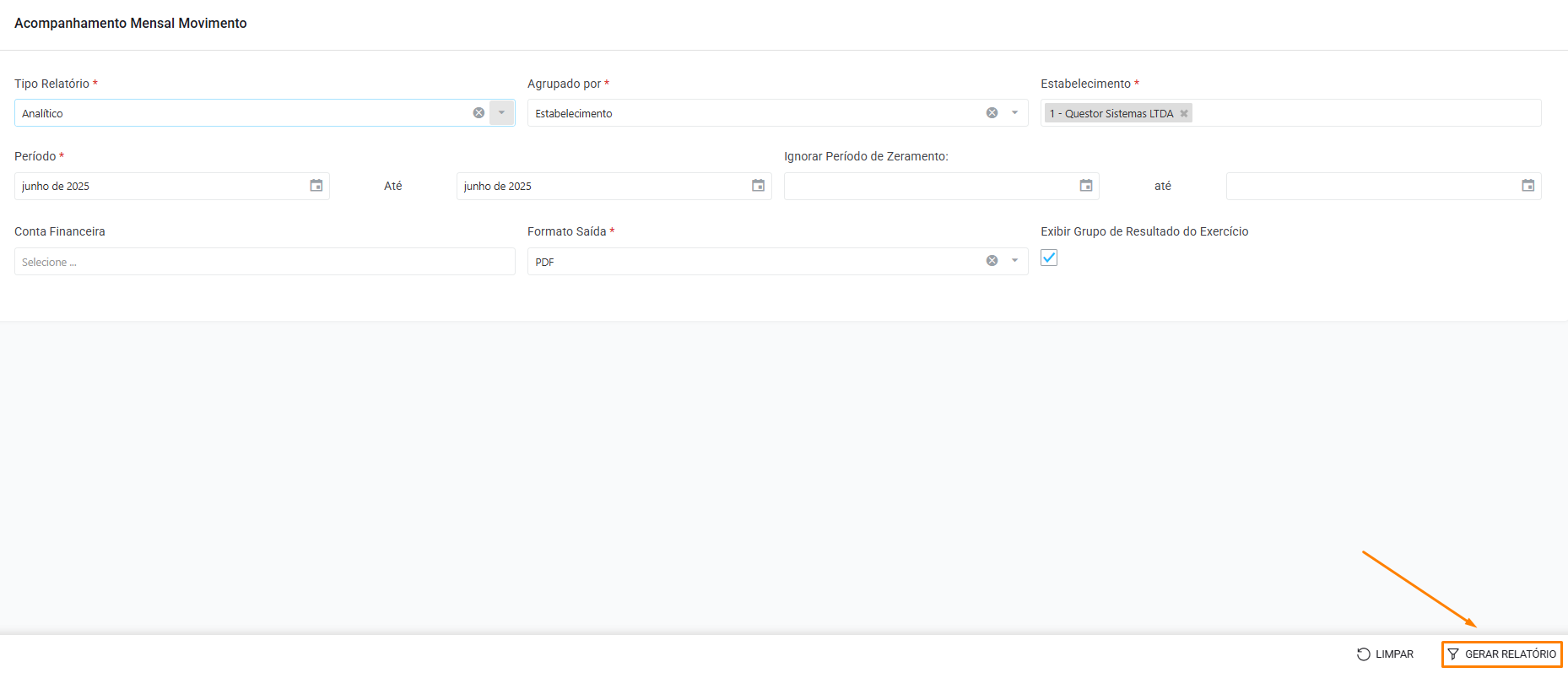
Task: Expand the Agrupado por dropdown arrow
Action: (x=1014, y=113)
